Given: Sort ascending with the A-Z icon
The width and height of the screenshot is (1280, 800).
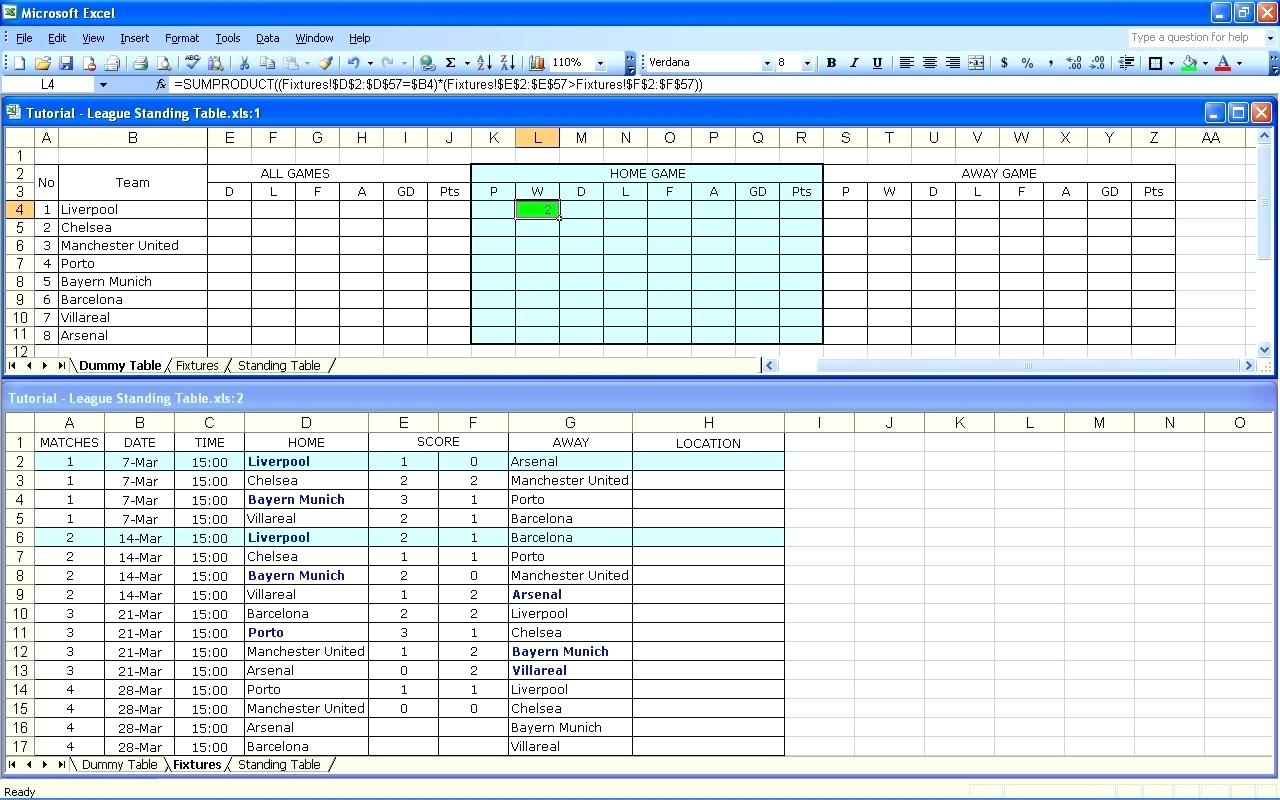Looking at the screenshot, I should pos(484,63).
